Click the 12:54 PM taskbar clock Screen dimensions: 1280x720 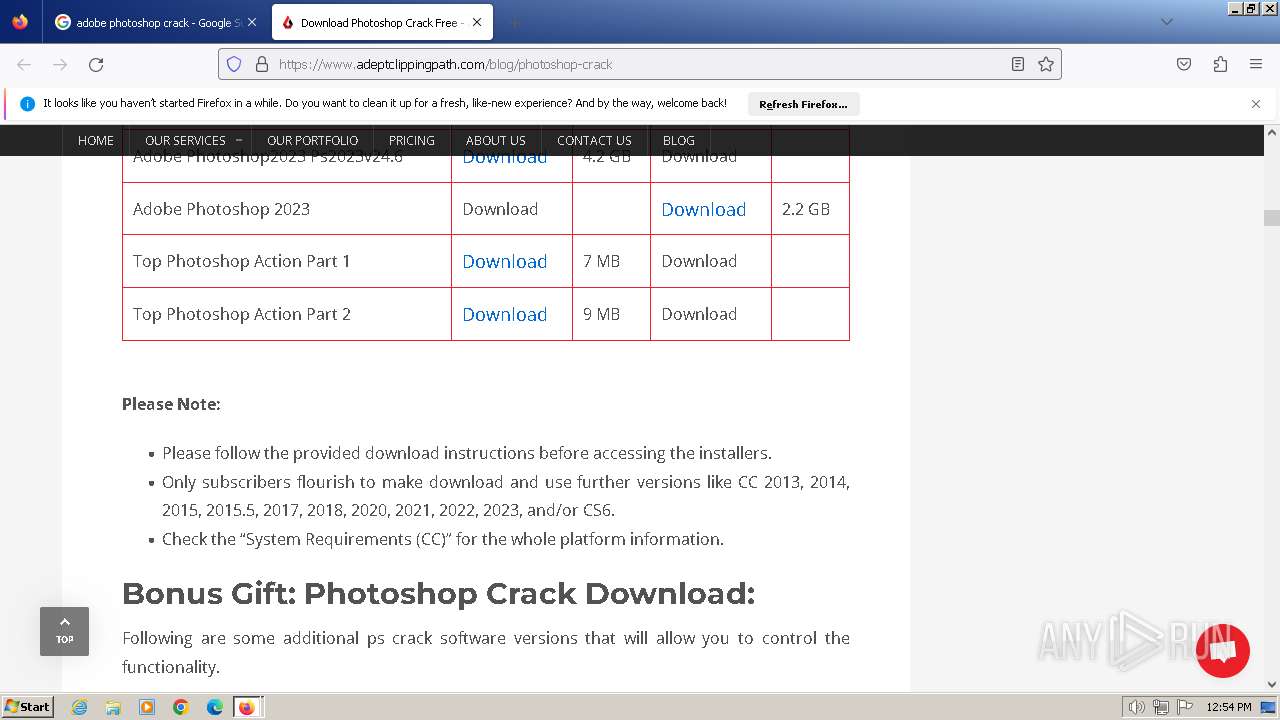point(1229,707)
